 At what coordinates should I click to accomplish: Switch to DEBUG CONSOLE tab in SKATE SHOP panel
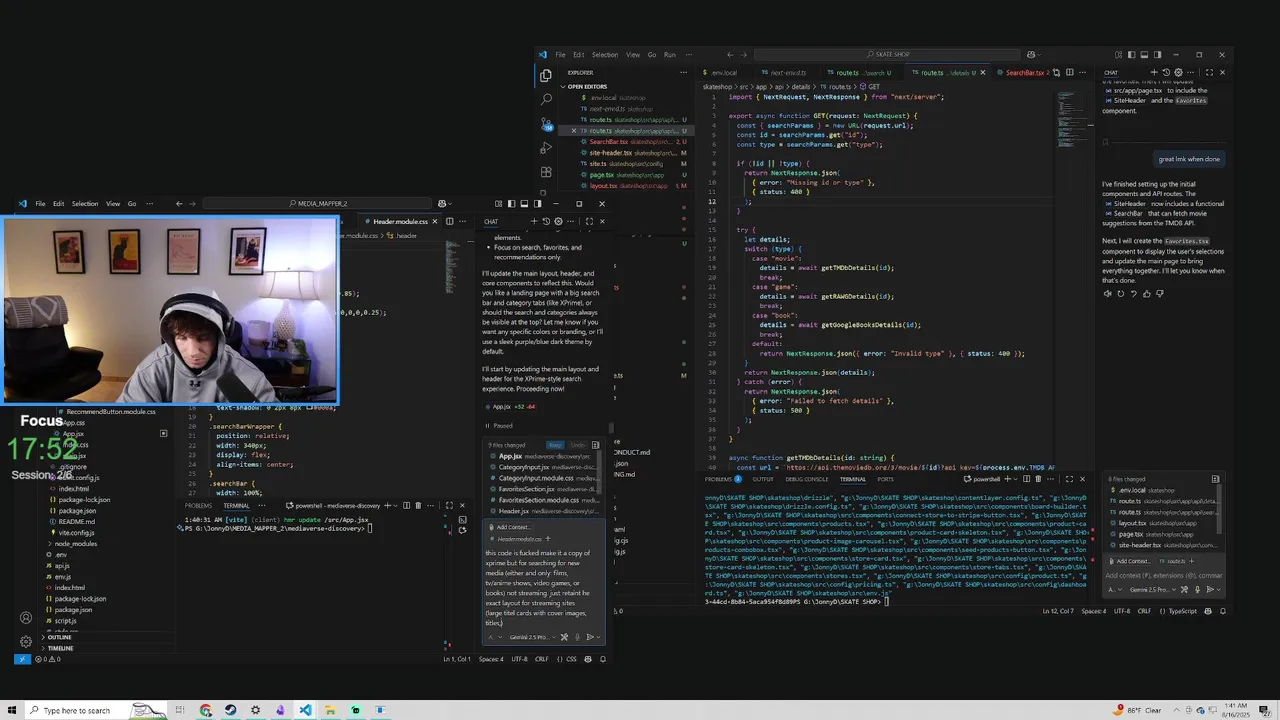[x=807, y=479]
